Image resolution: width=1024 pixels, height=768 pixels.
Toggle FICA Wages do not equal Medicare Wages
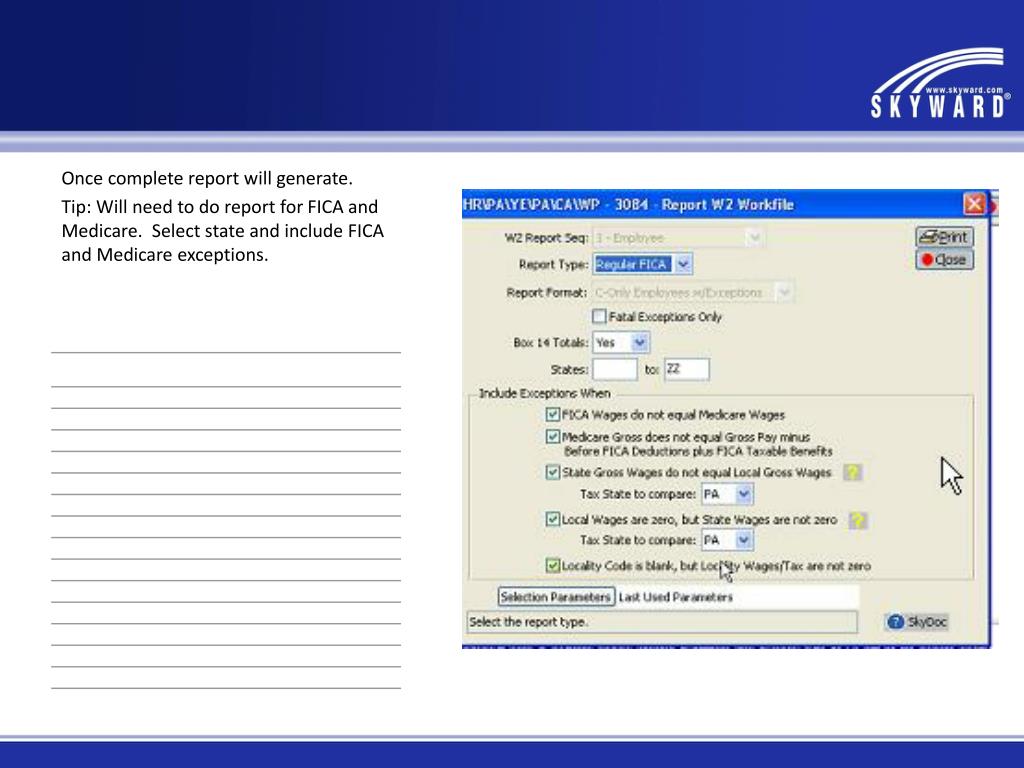552,415
